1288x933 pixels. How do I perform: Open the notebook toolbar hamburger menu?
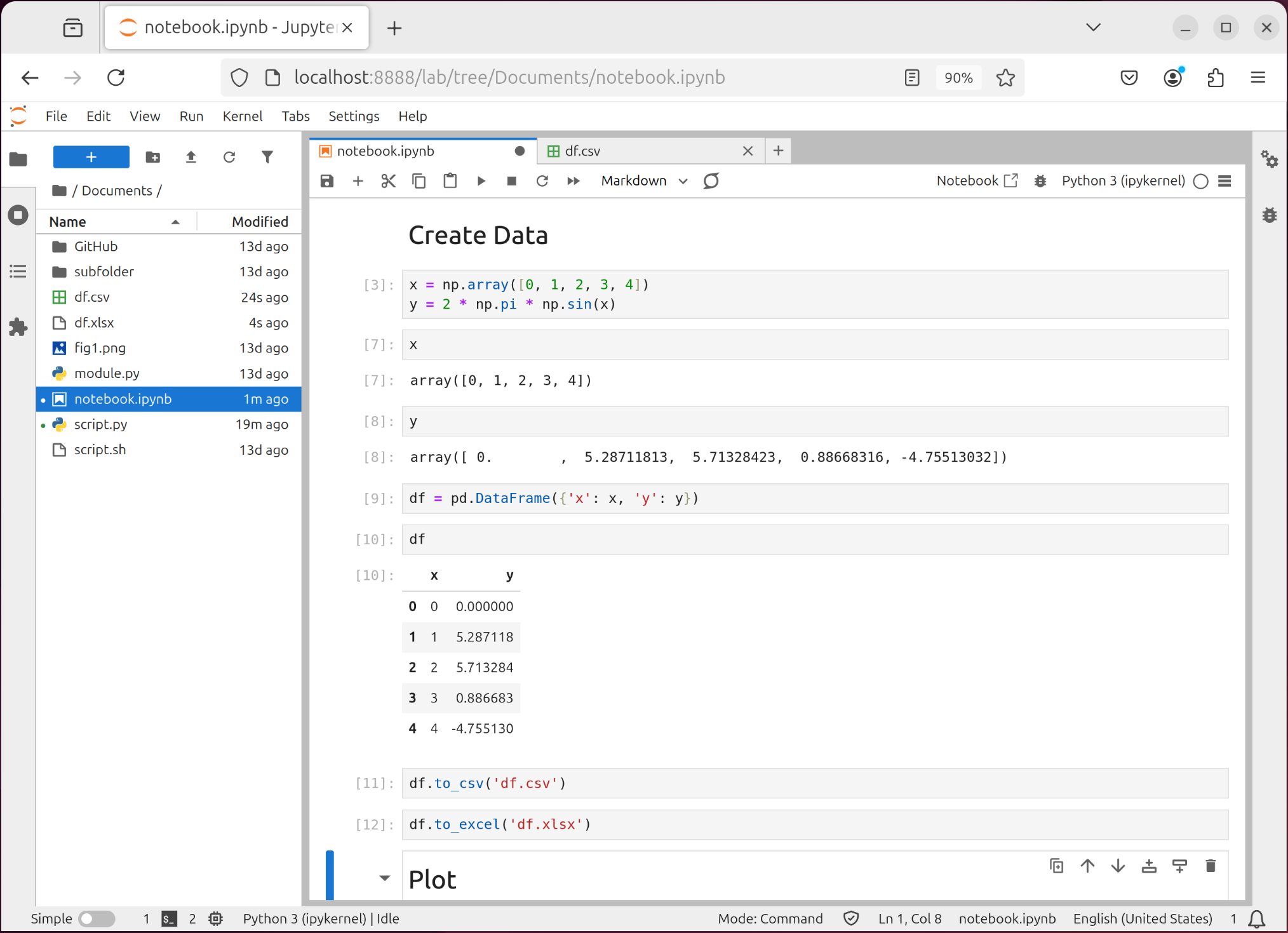1225,181
